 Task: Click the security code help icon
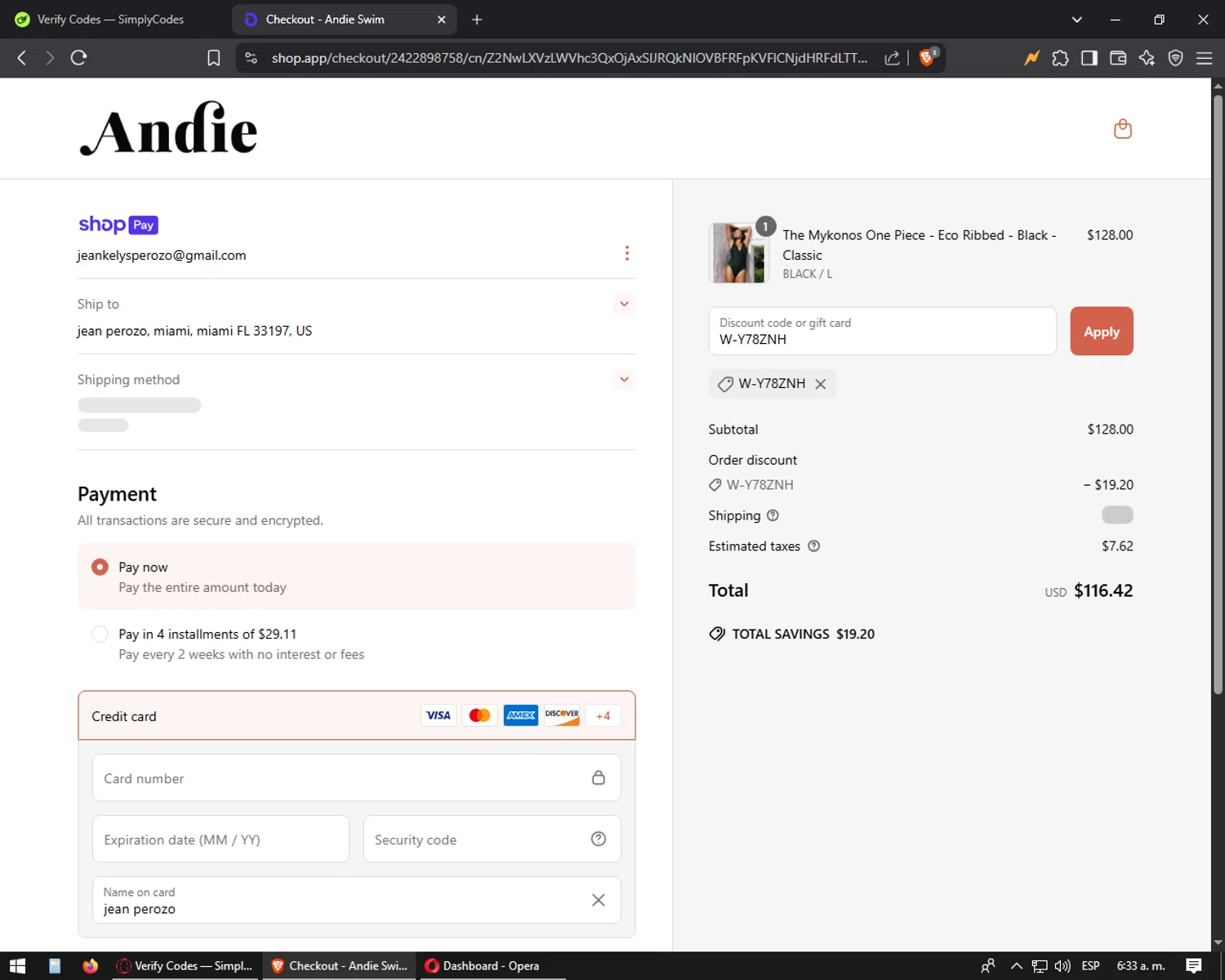[599, 839]
